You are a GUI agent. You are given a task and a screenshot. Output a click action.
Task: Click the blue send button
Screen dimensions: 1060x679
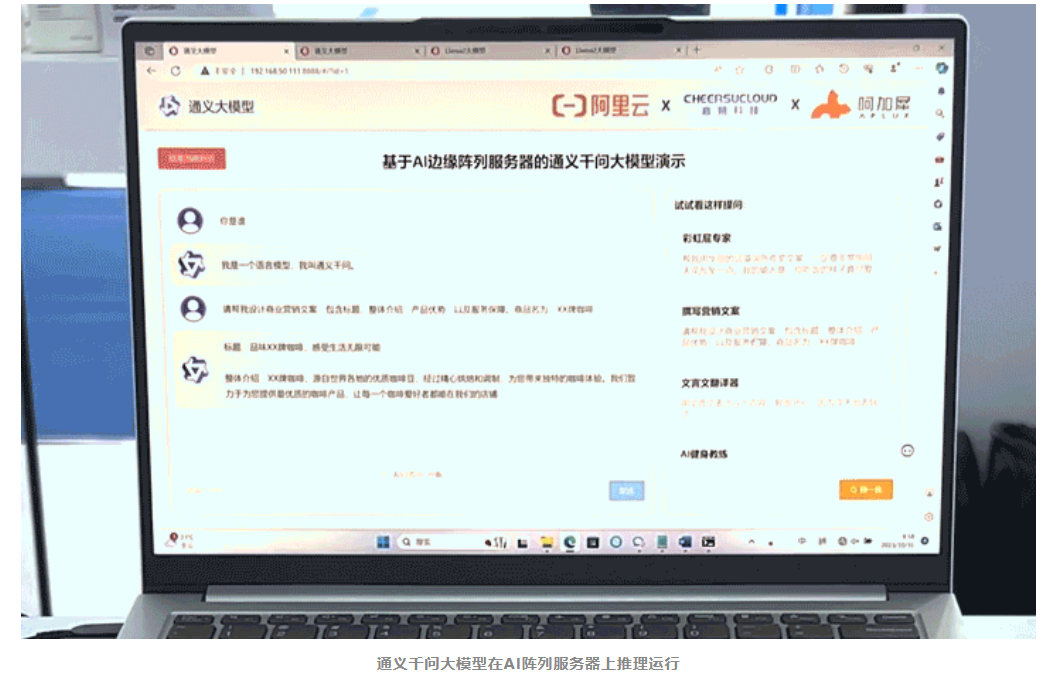pos(627,491)
